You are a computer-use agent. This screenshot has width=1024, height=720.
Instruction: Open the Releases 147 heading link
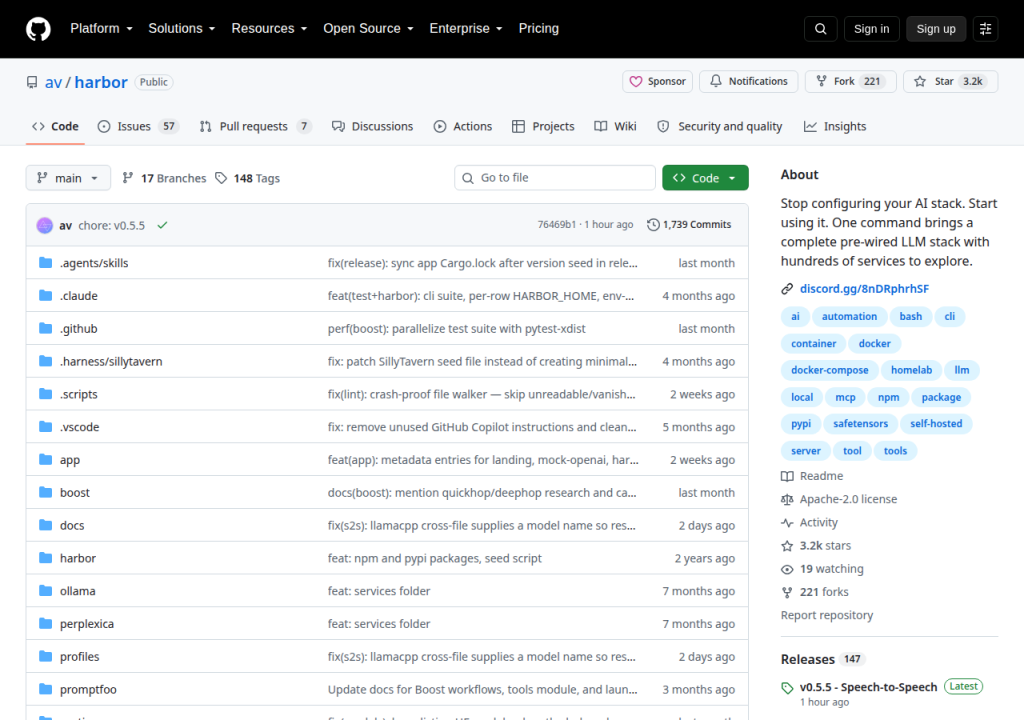823,659
